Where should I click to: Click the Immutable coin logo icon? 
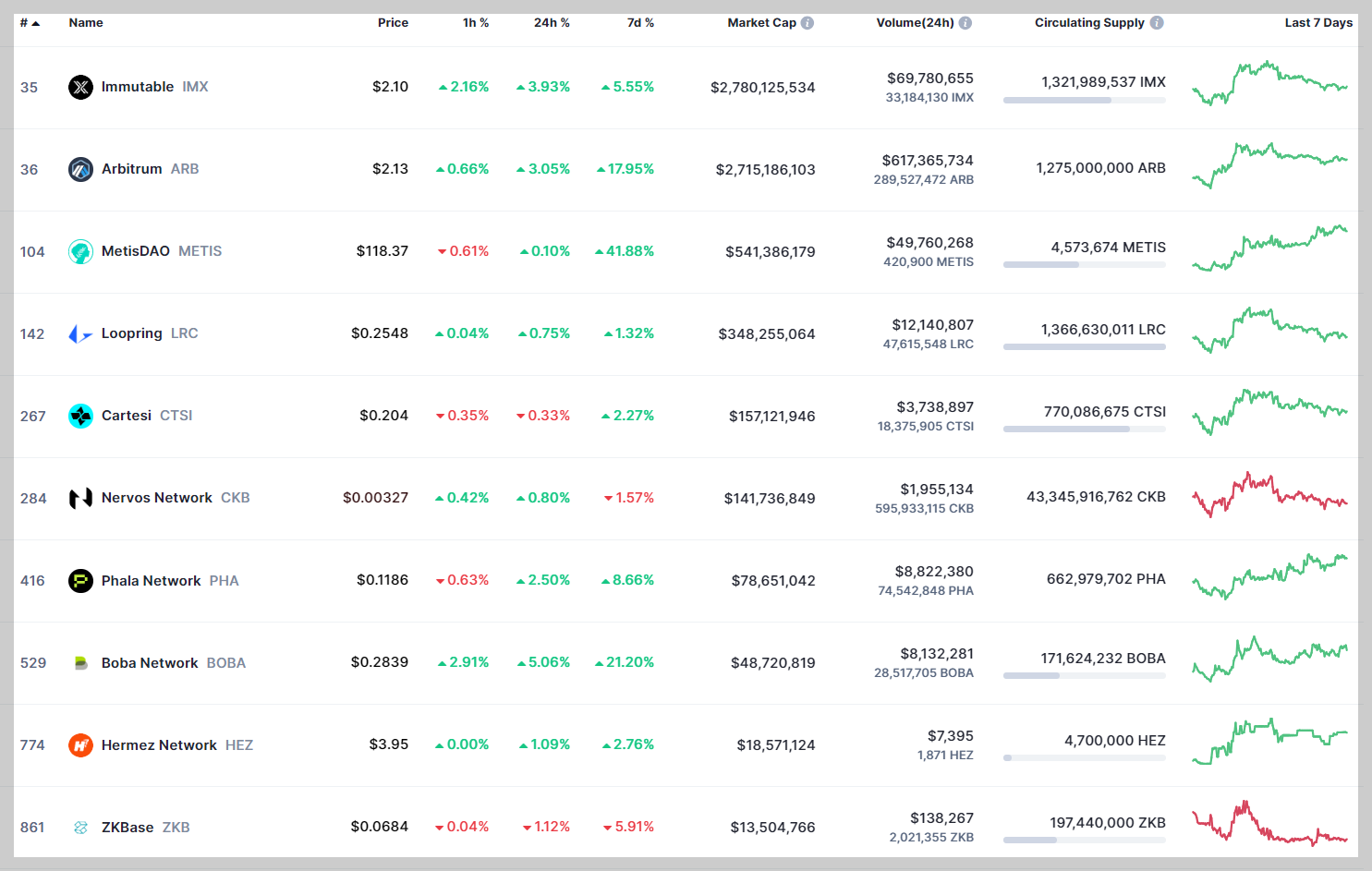(x=80, y=87)
